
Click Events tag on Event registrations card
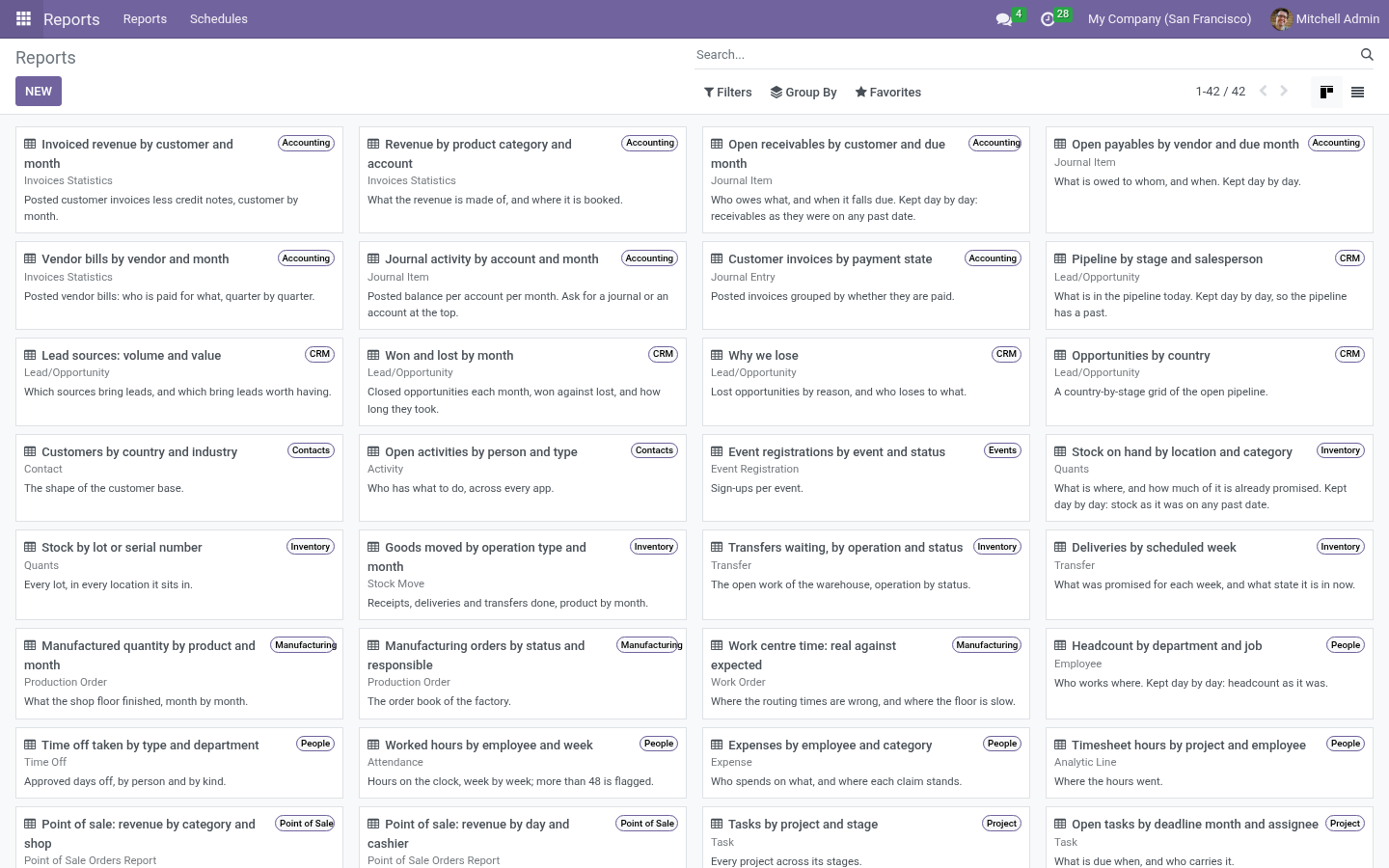1002,450
